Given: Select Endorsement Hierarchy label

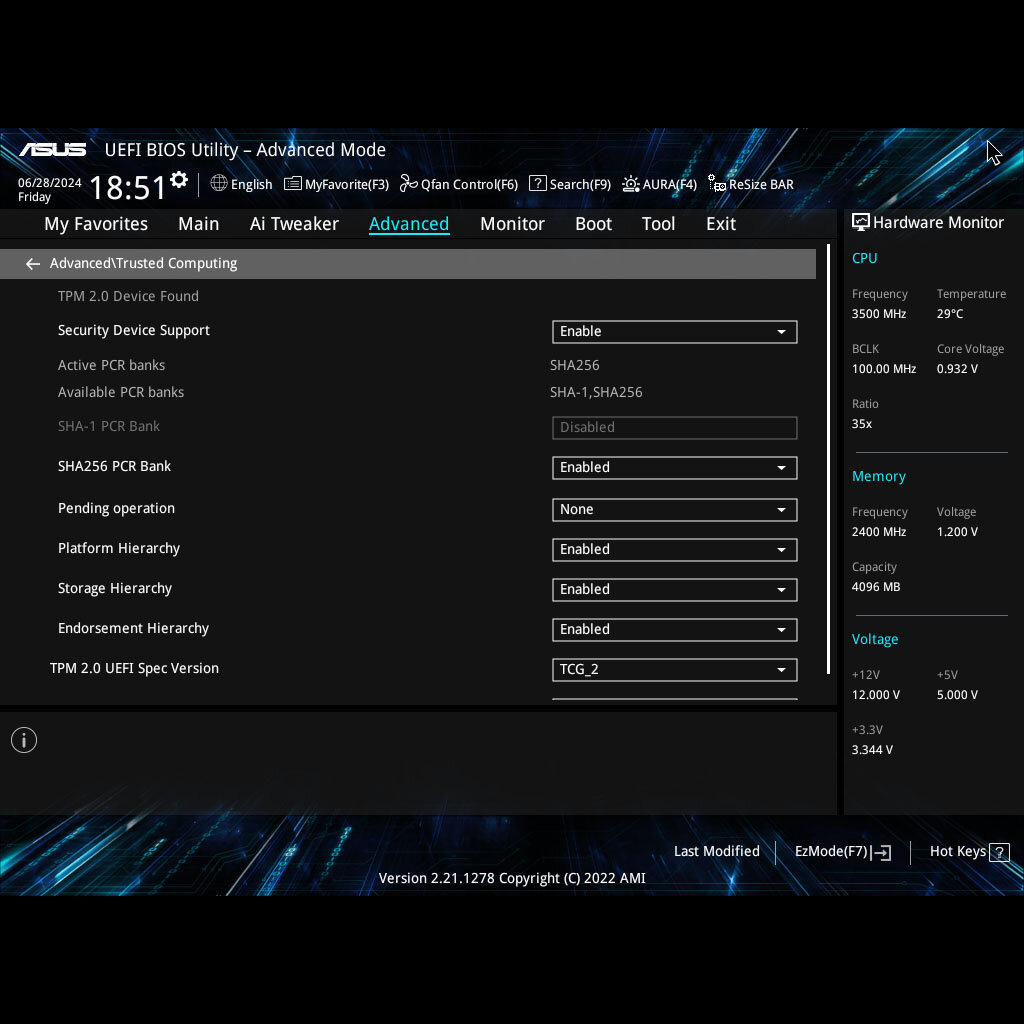Looking at the screenshot, I should (133, 628).
